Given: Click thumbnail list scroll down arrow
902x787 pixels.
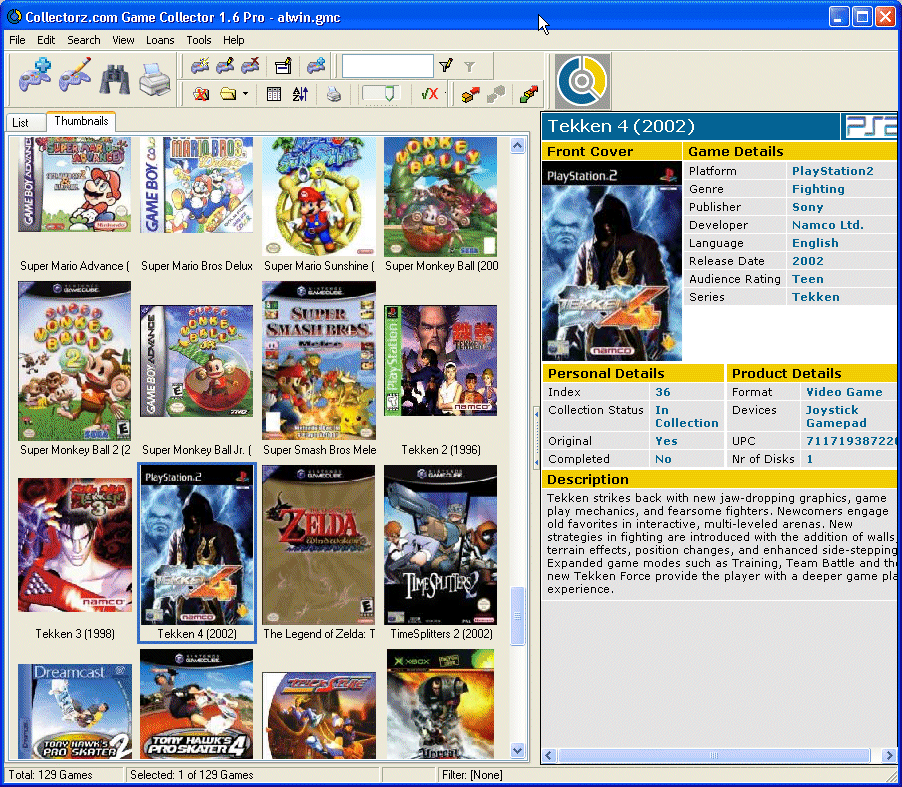Looking at the screenshot, I should point(517,750).
